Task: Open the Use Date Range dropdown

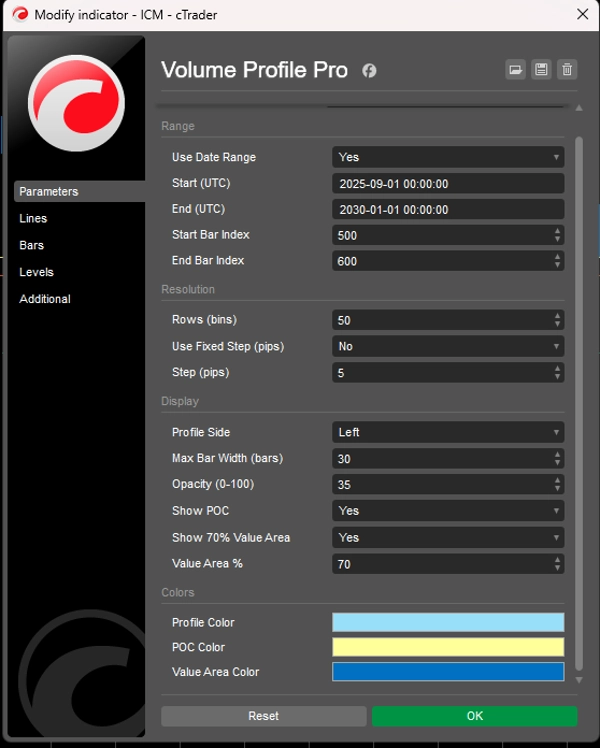Action: [448, 157]
